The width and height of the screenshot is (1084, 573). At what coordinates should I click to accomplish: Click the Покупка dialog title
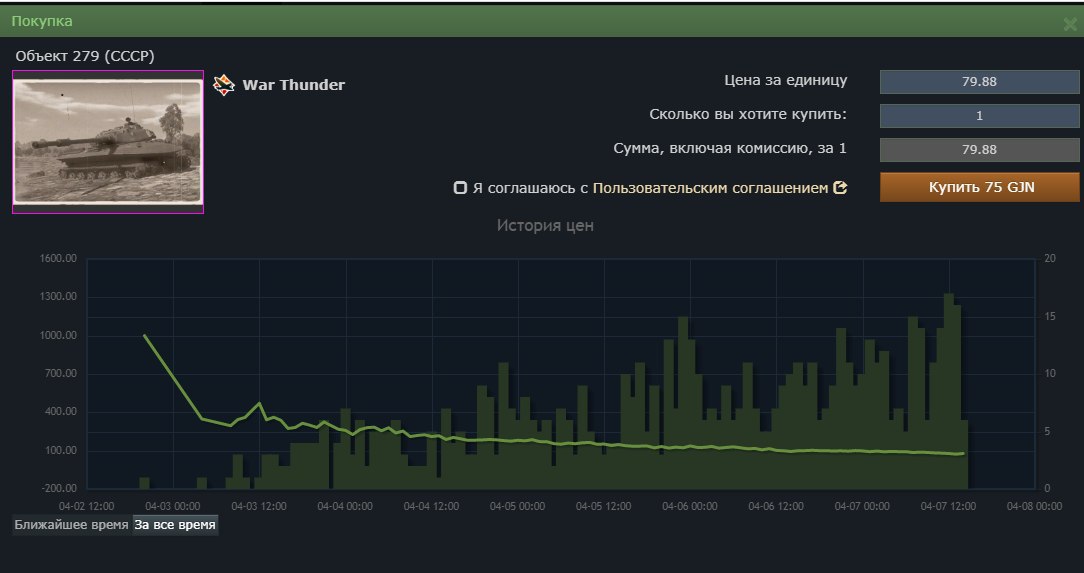(x=41, y=21)
